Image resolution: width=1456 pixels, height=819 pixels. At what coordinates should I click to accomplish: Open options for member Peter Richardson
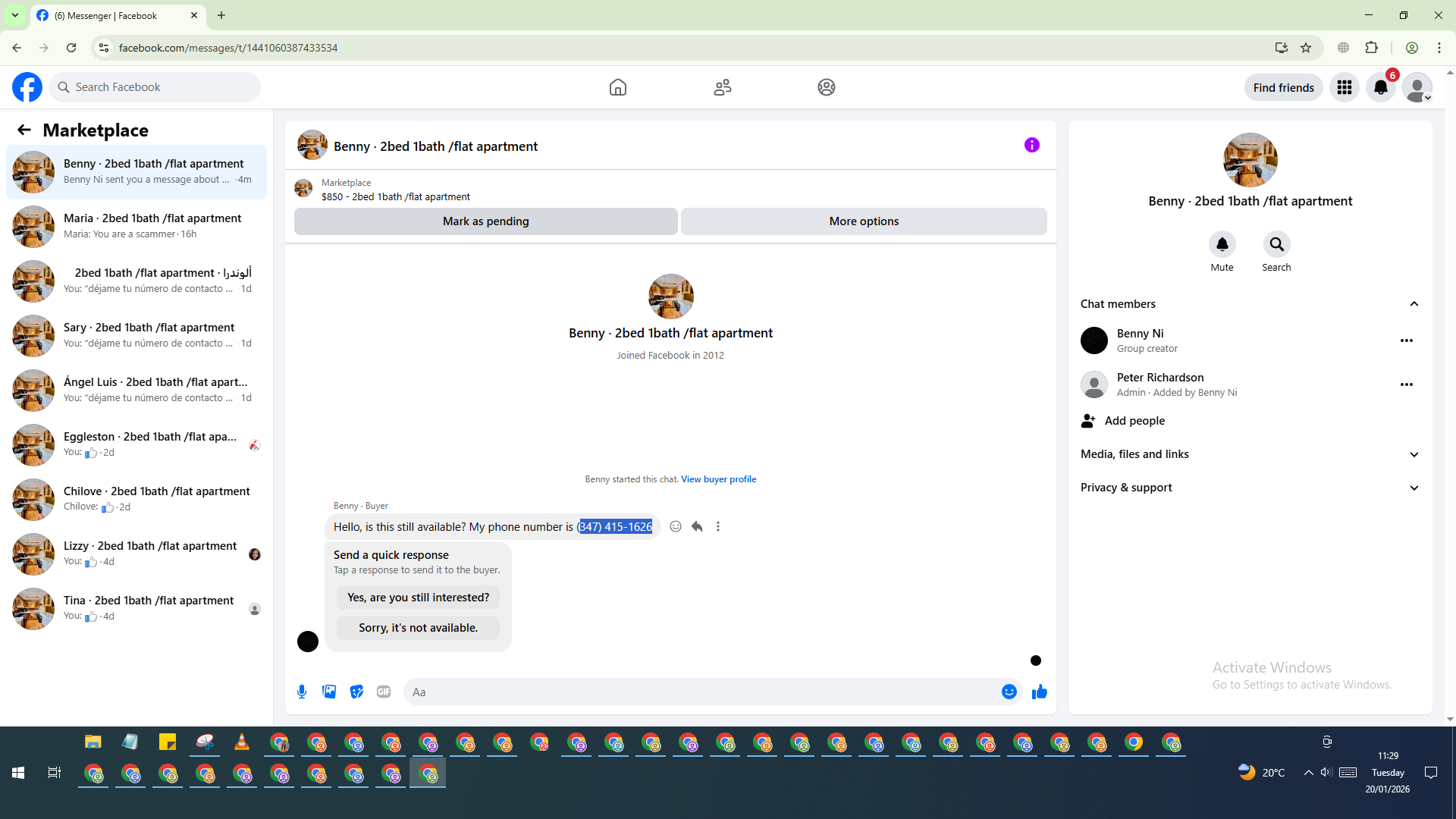coord(1407,384)
